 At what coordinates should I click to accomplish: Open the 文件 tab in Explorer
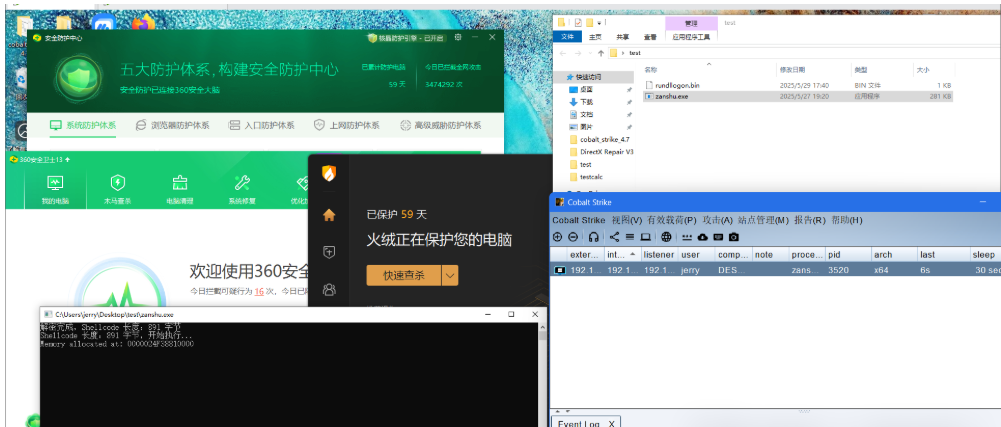567,37
